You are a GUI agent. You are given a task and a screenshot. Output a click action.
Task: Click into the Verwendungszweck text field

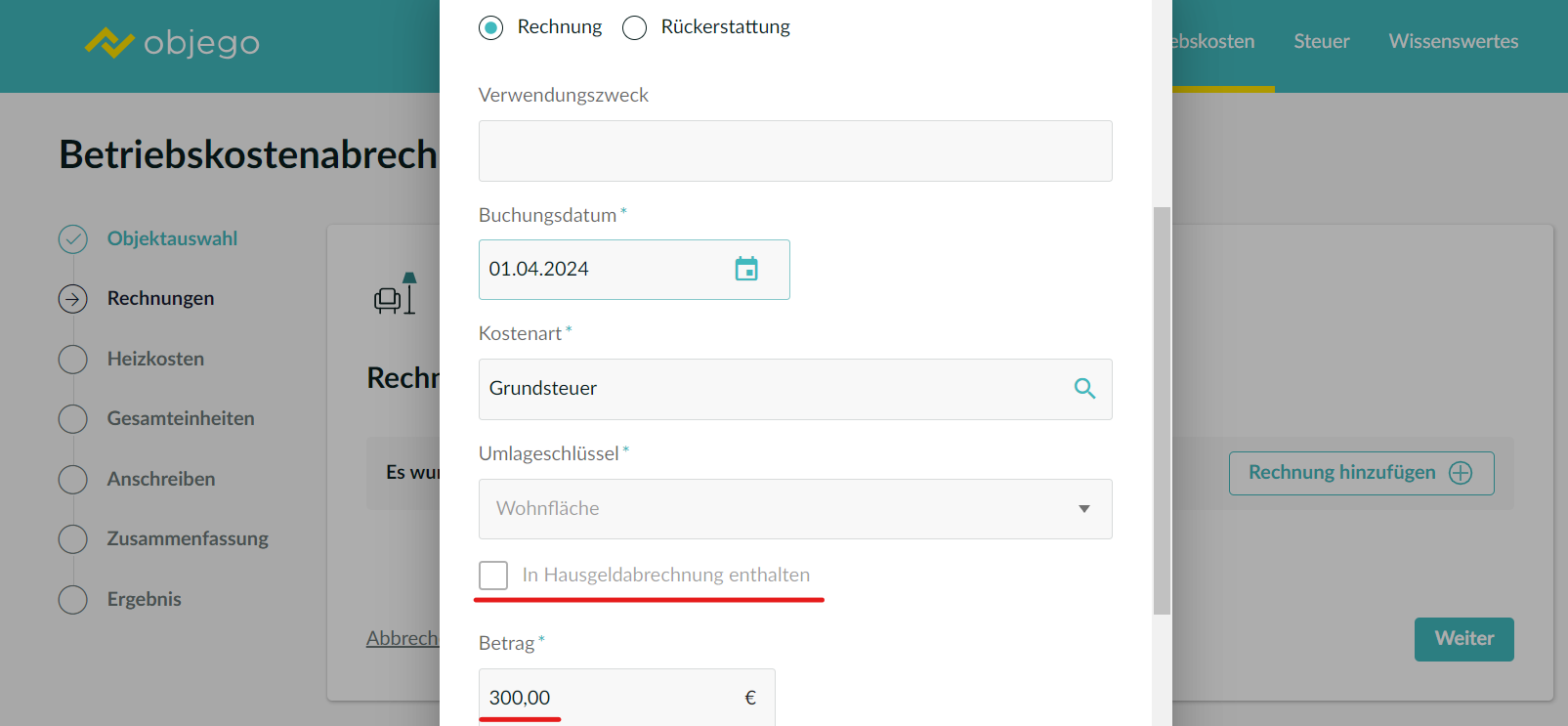pos(794,151)
